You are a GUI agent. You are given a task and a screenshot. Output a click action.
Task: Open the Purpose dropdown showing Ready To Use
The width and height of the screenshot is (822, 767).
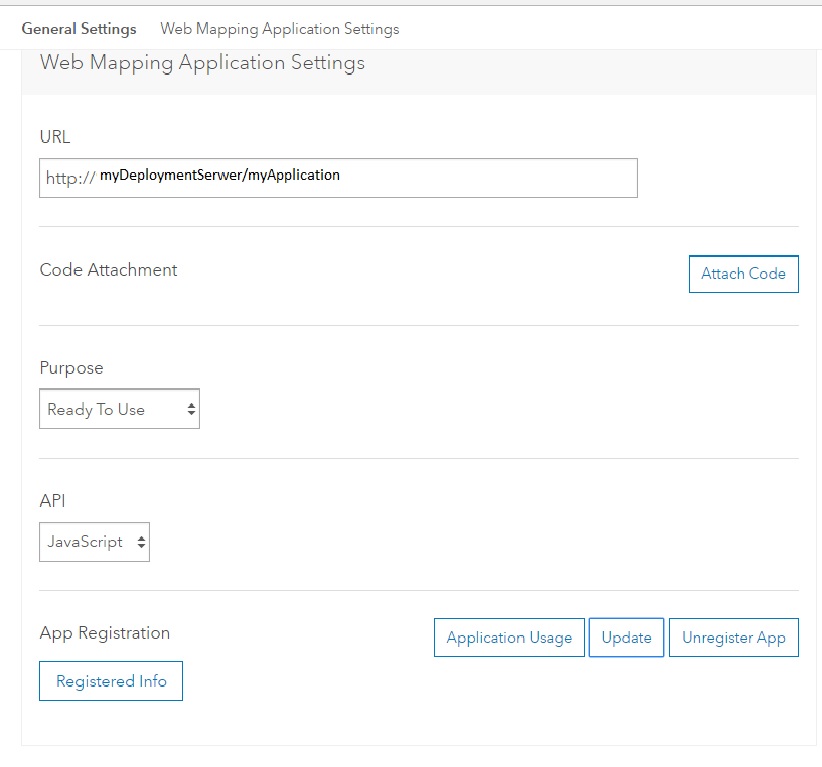click(x=110, y=409)
